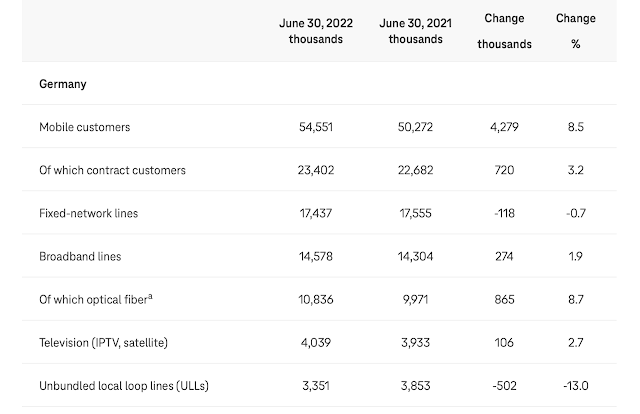Click the -502 unbundled loop change value
Screen dimensions: 640x414
[504, 386]
